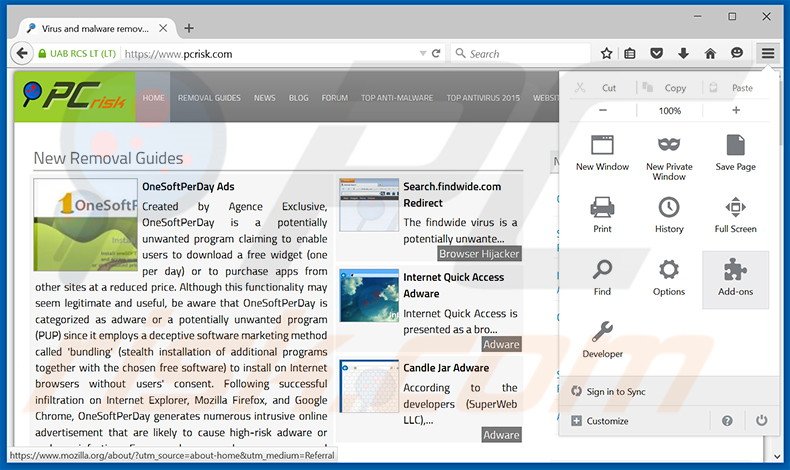790x470 pixels.
Task: Click the scrollbar down arrow
Action: coord(777,456)
